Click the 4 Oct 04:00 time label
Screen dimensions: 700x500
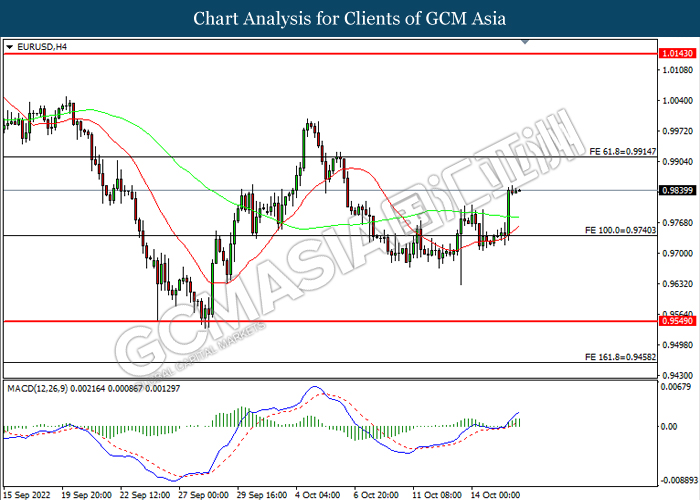[x=318, y=495]
